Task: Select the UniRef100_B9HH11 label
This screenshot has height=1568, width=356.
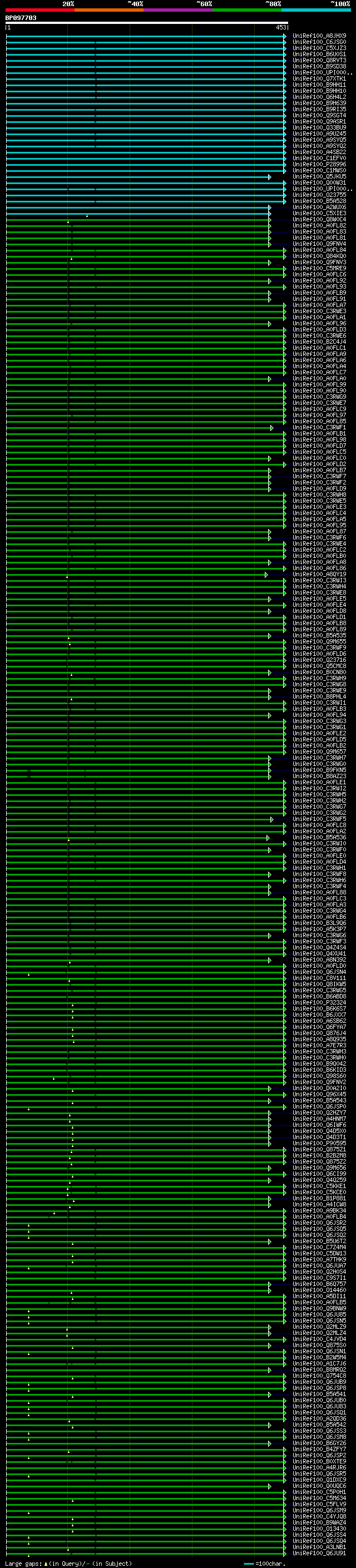Action: [x=319, y=85]
